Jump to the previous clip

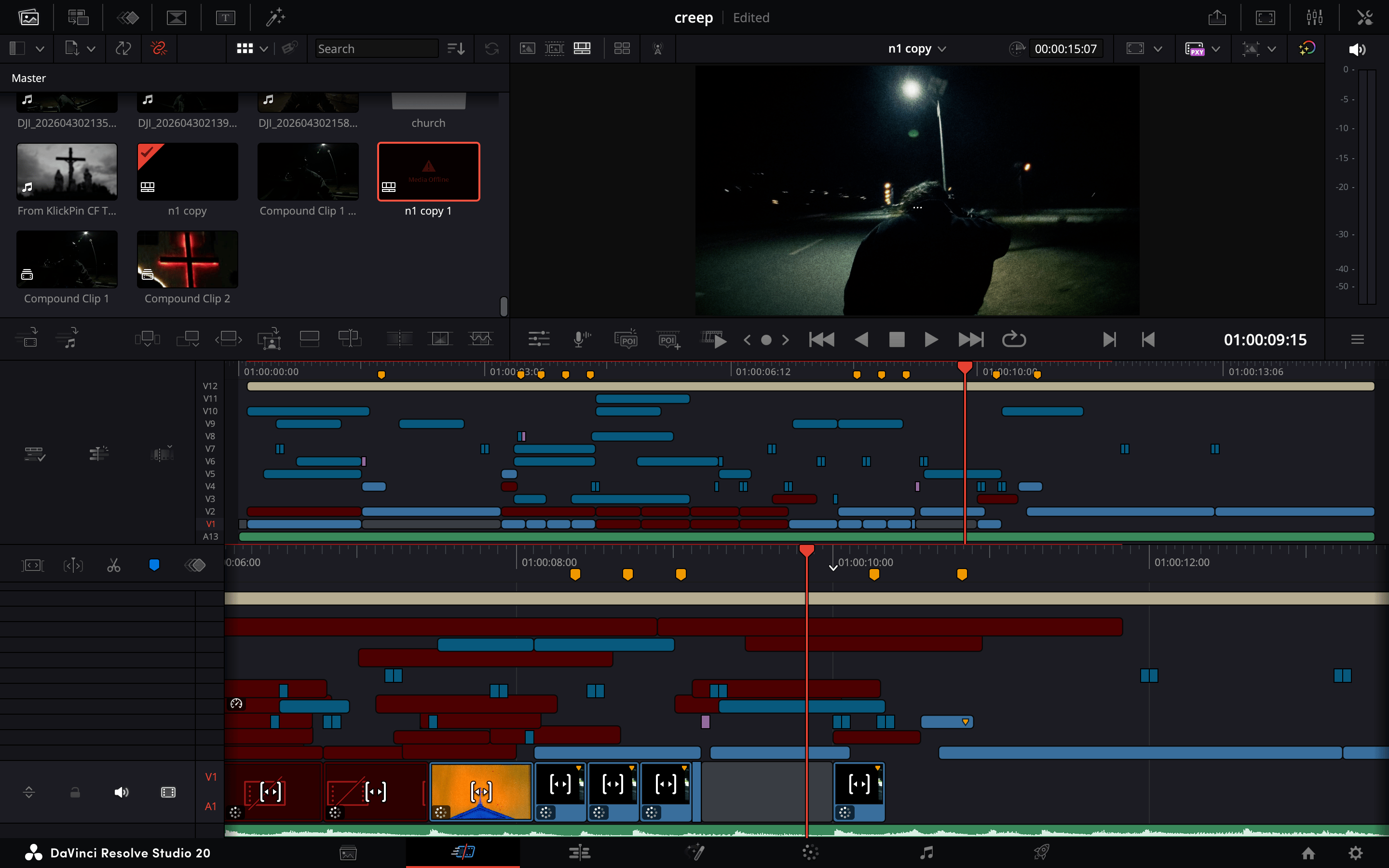(x=821, y=339)
